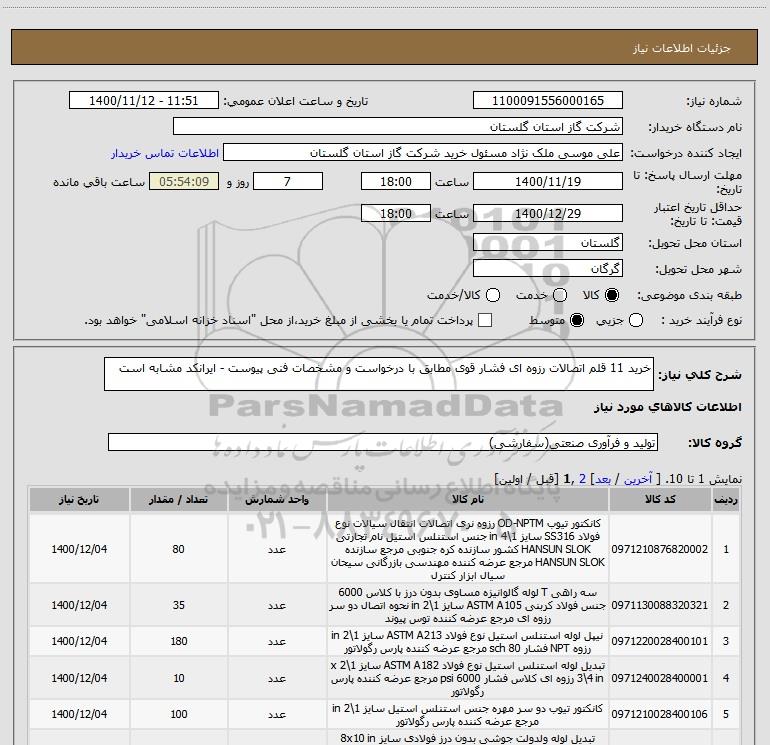
Task: Click the نام کالا column header
Action: pos(468,499)
